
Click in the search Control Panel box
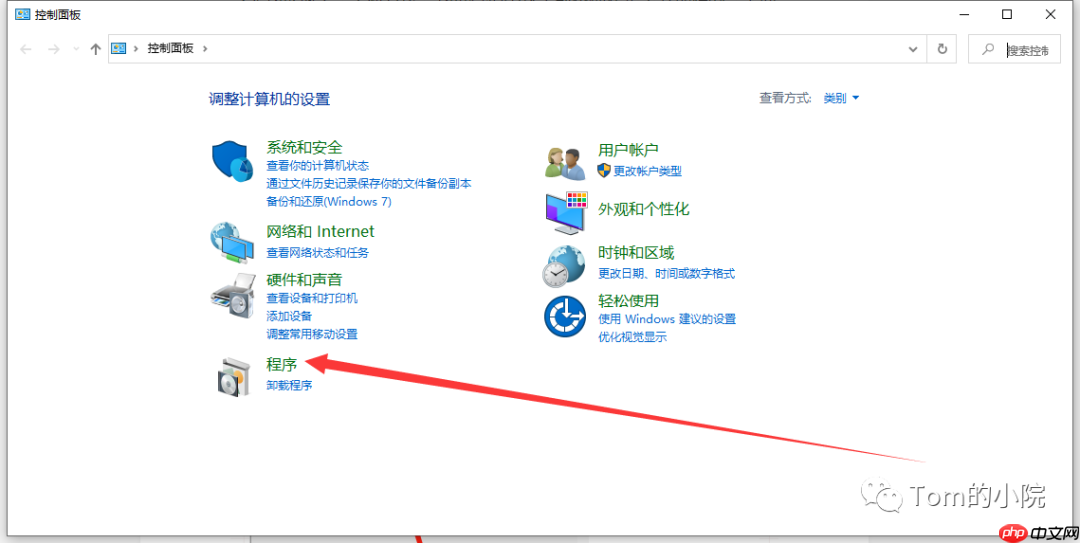coord(1015,49)
